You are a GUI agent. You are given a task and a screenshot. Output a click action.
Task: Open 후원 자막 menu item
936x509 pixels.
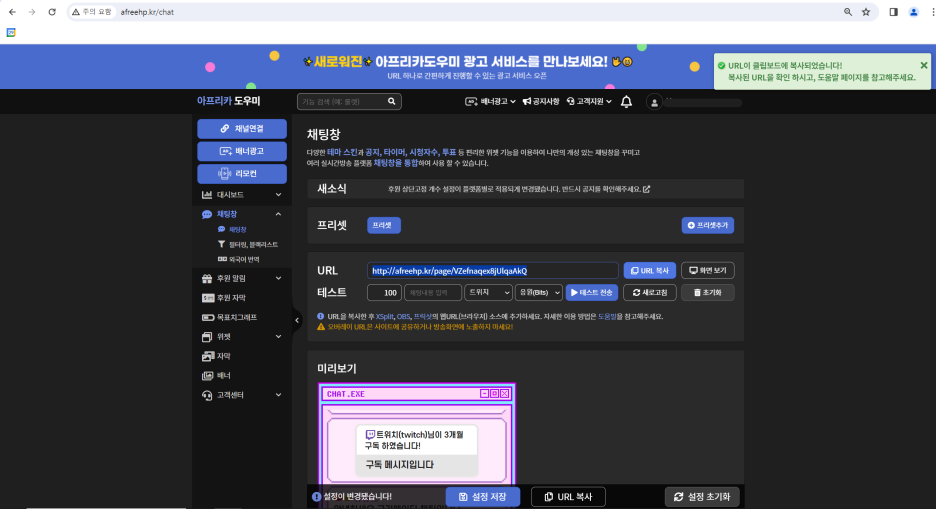click(x=224, y=298)
